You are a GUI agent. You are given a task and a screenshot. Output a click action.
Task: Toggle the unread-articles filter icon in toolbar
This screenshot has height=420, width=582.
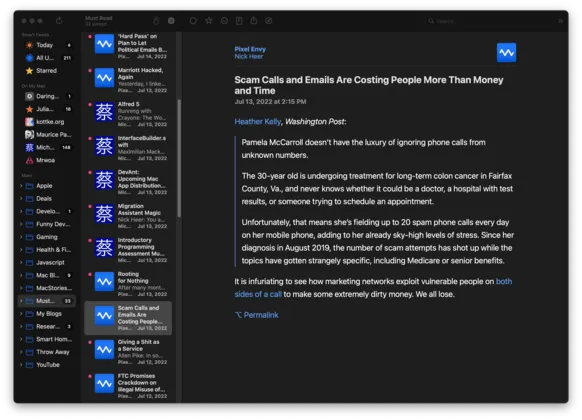click(x=171, y=21)
